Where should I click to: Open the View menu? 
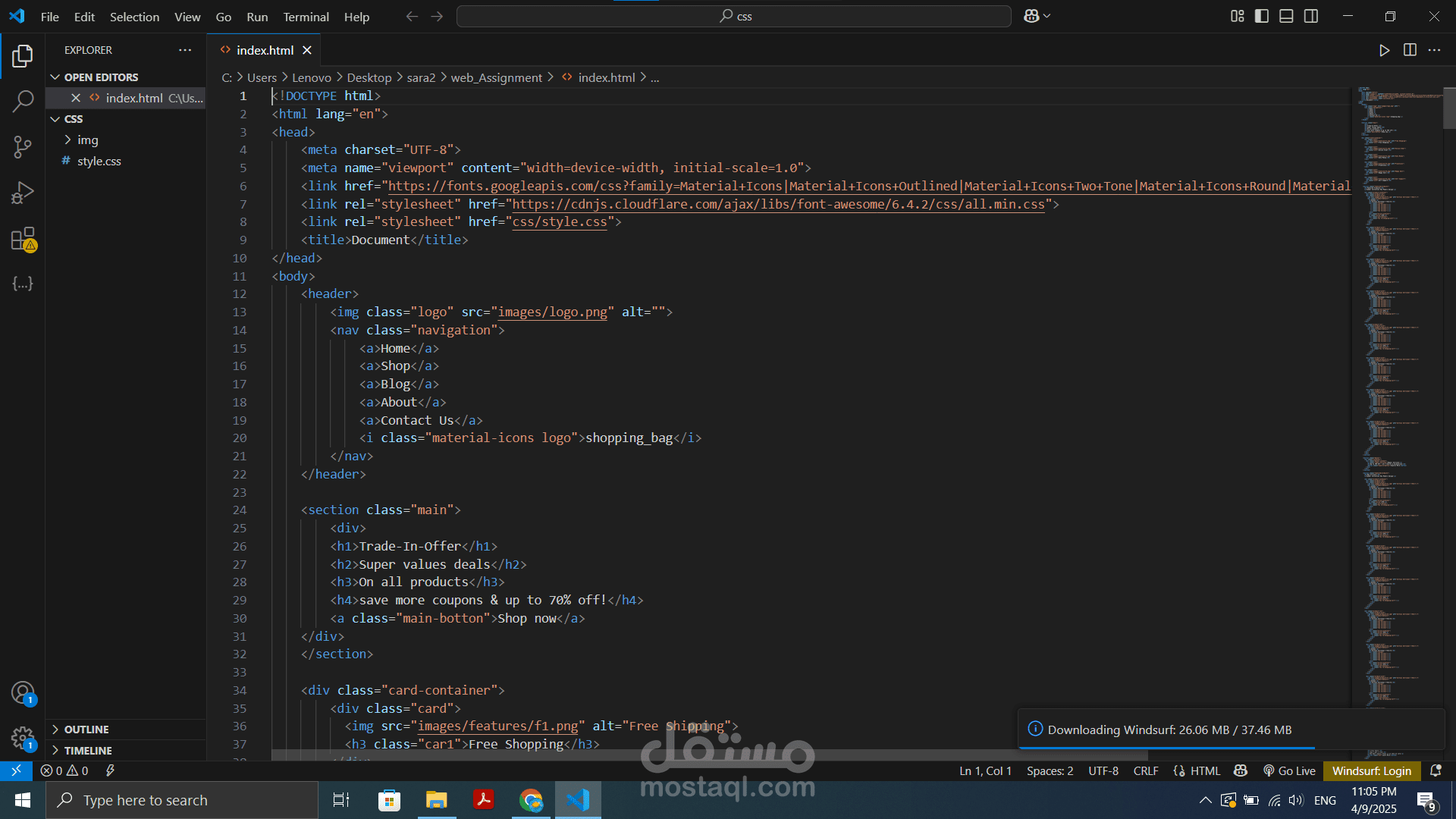[x=187, y=17]
